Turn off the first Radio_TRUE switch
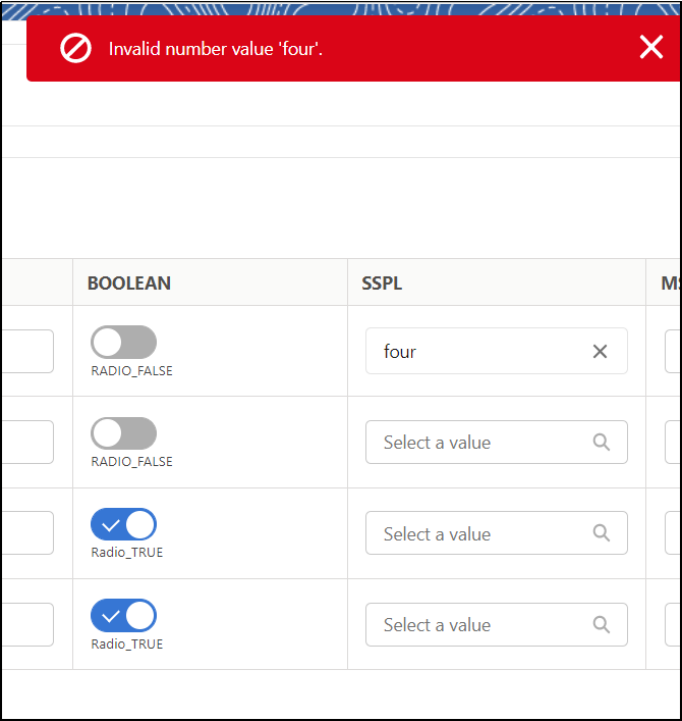The image size is (682, 721). click(x=124, y=524)
